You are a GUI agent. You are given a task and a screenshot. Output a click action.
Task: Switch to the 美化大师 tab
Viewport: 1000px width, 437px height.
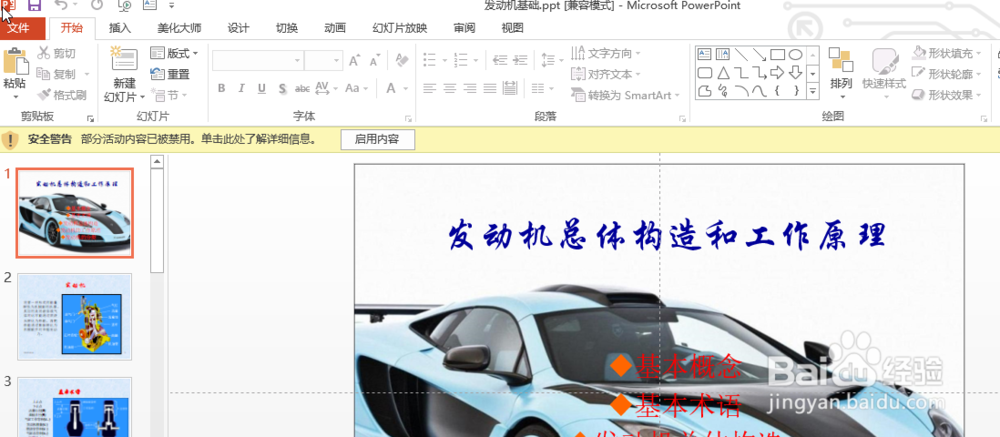179,28
